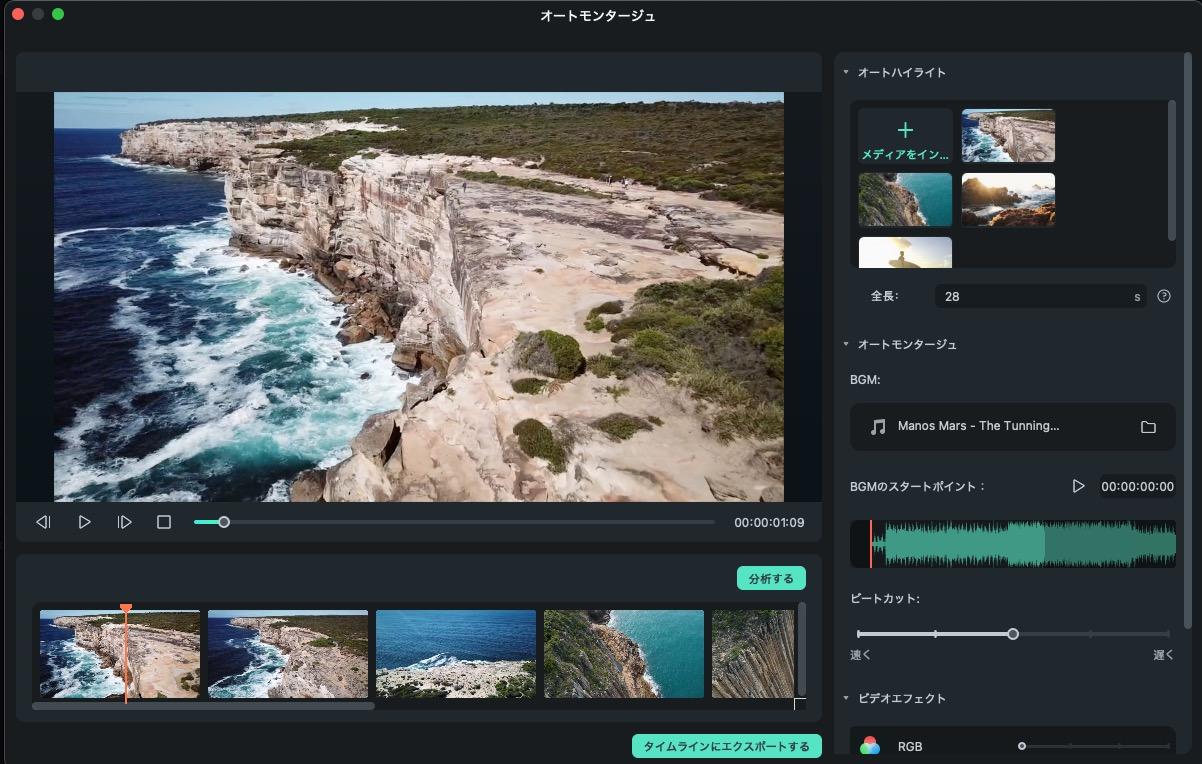Click the previous frame playback icon

coord(43,522)
